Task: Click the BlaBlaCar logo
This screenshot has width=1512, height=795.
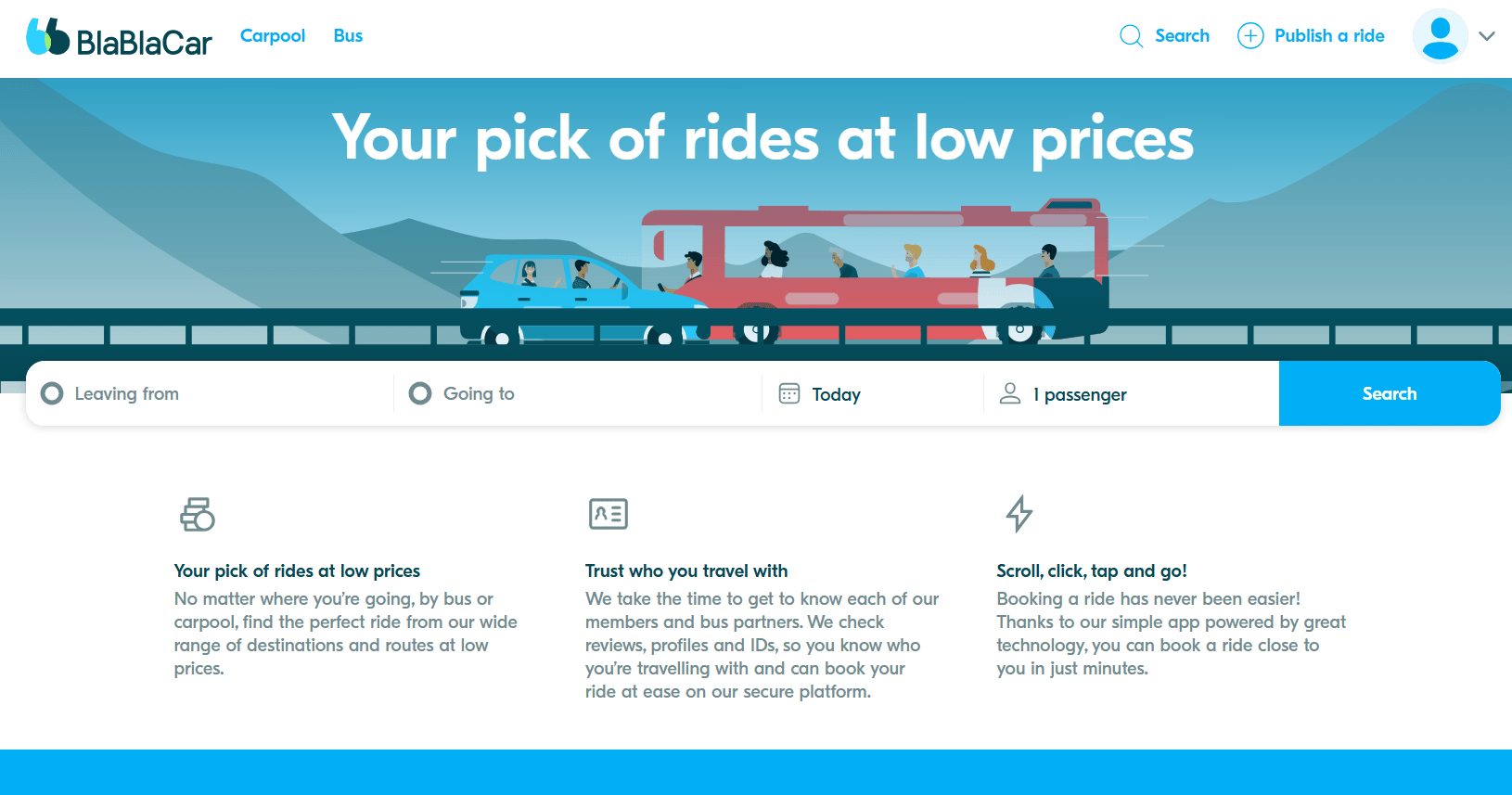Action: 119,38
